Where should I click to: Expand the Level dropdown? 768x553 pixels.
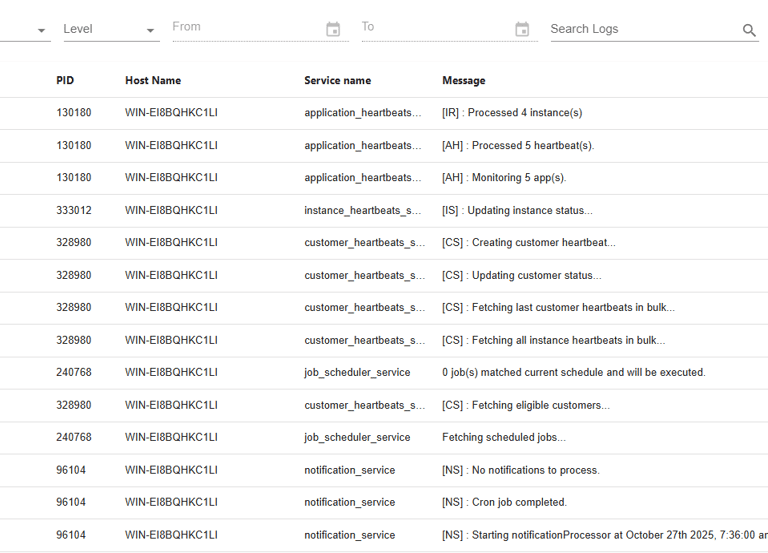(110, 30)
